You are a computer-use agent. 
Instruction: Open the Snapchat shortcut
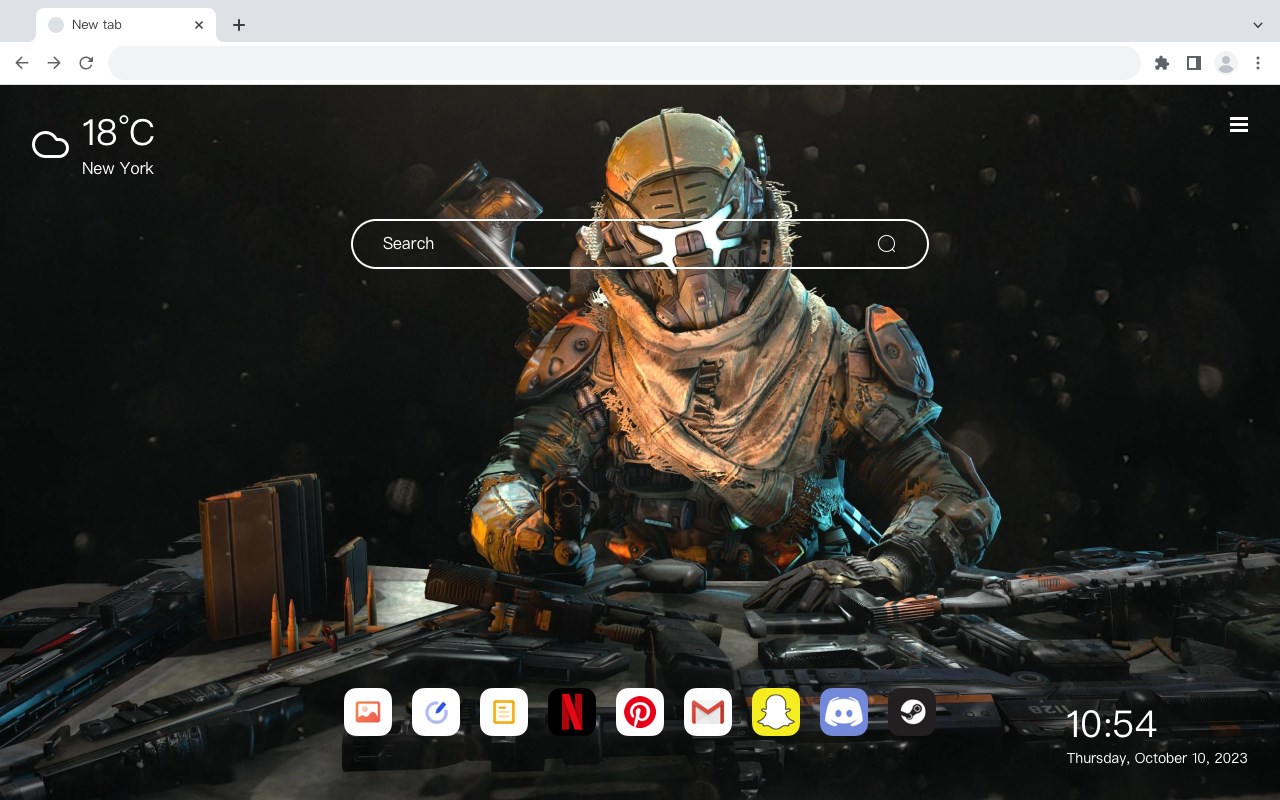(x=776, y=712)
